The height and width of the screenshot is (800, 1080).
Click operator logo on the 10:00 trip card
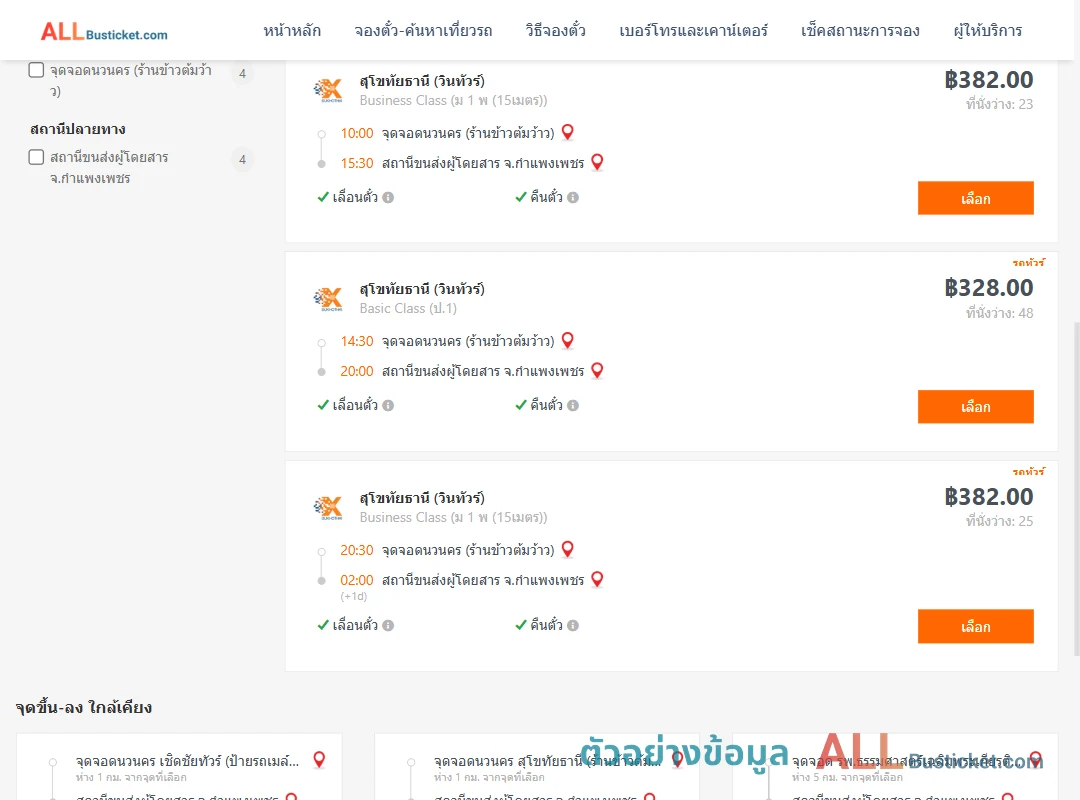tap(328, 90)
